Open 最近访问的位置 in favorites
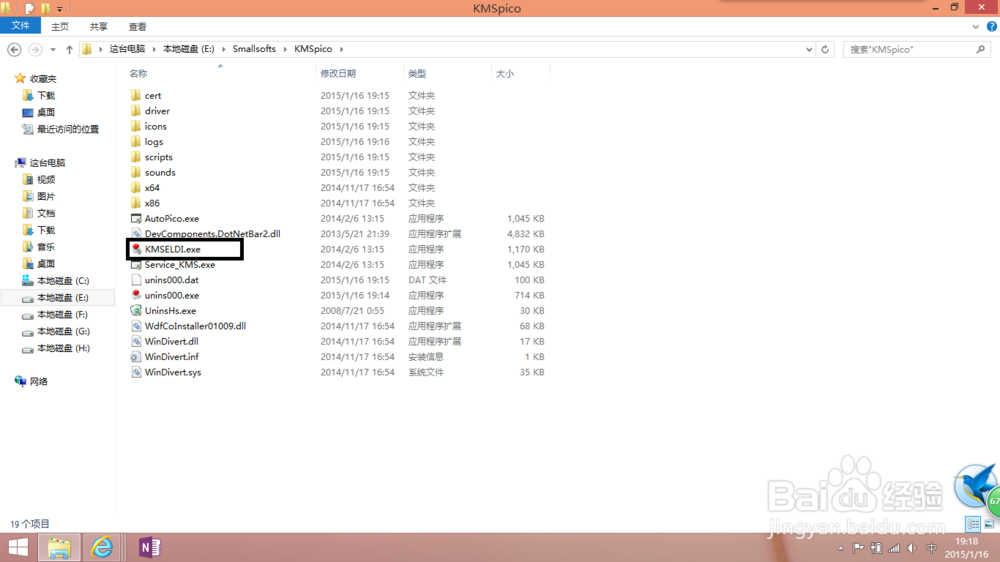The width and height of the screenshot is (1000, 562). coord(68,129)
